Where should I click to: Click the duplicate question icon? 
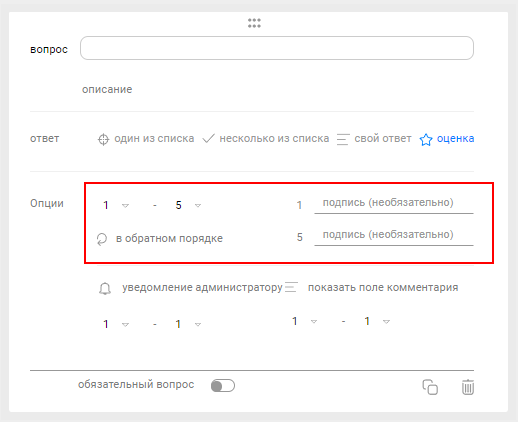[430, 387]
